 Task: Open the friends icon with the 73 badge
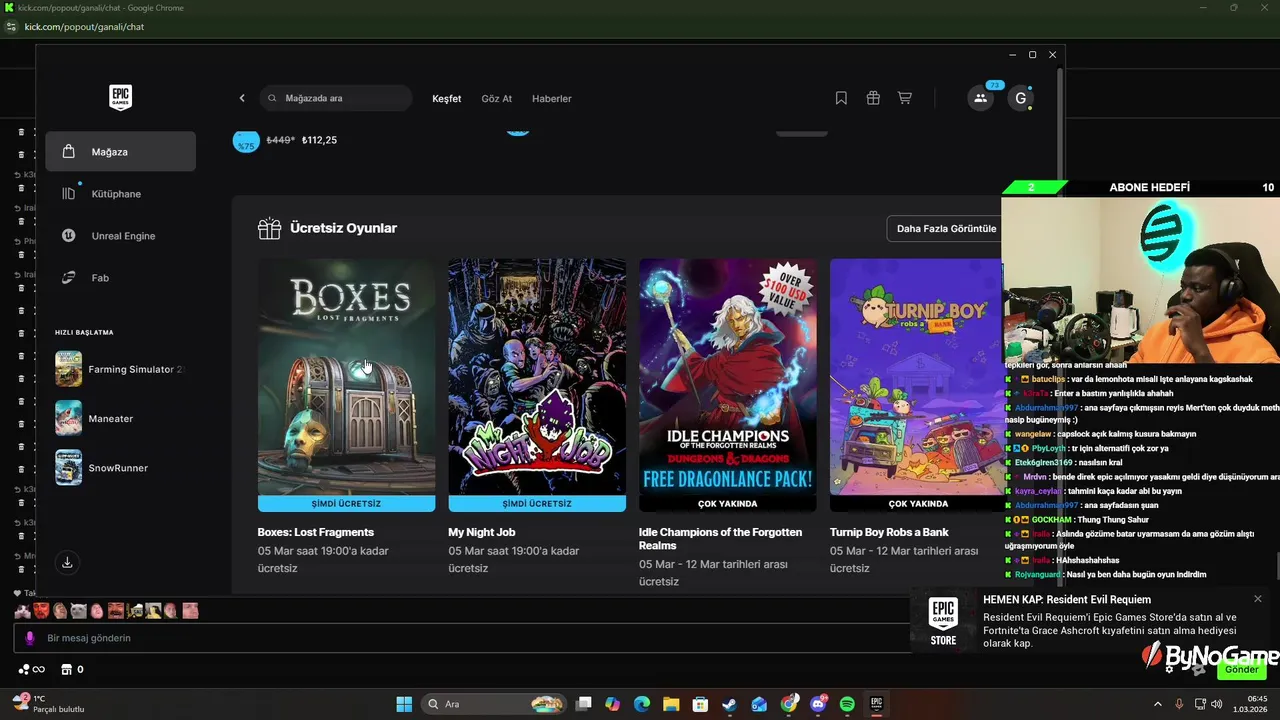(981, 98)
